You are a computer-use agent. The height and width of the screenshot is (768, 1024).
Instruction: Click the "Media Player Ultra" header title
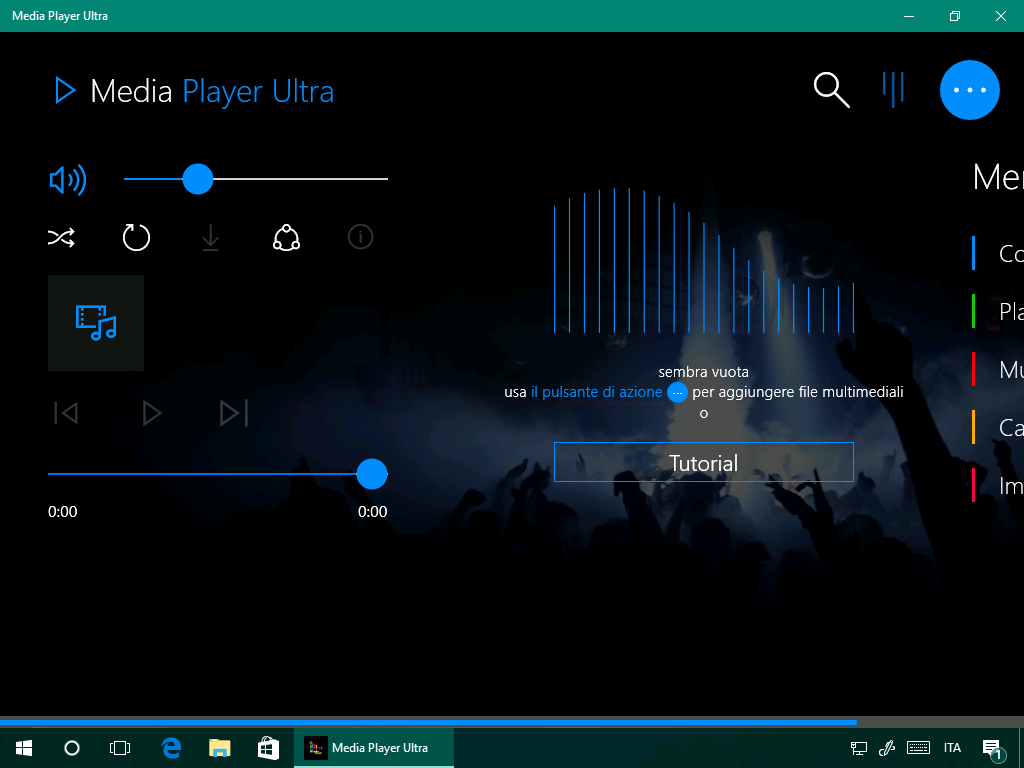pyautogui.click(x=212, y=91)
